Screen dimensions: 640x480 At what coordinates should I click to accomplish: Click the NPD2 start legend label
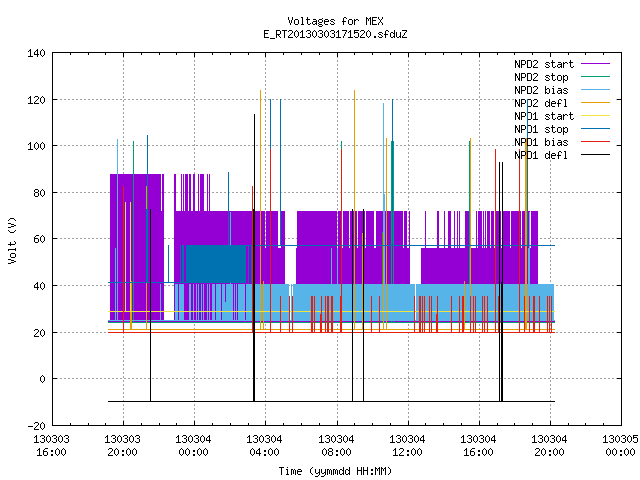[x=544, y=64]
